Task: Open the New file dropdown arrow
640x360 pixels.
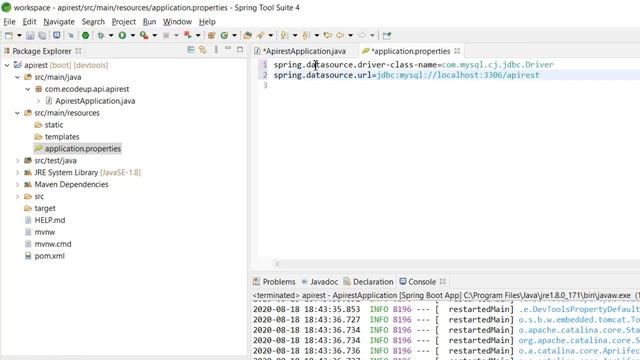Action: point(19,36)
